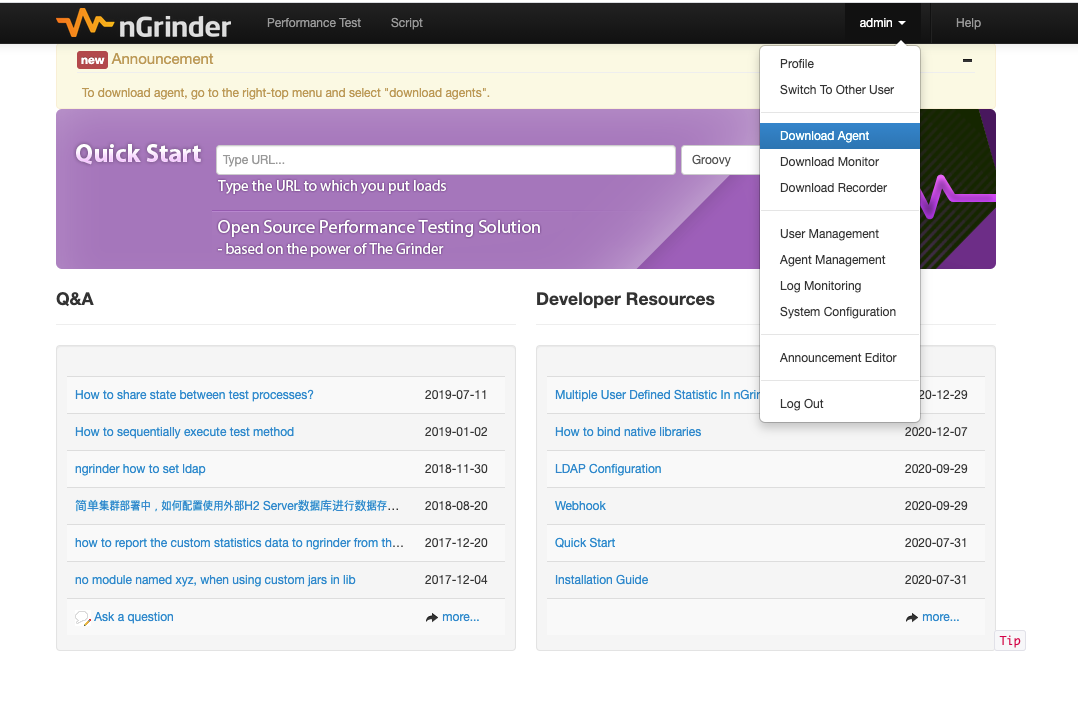
Task: Log Out from the admin menu
Action: click(839, 404)
